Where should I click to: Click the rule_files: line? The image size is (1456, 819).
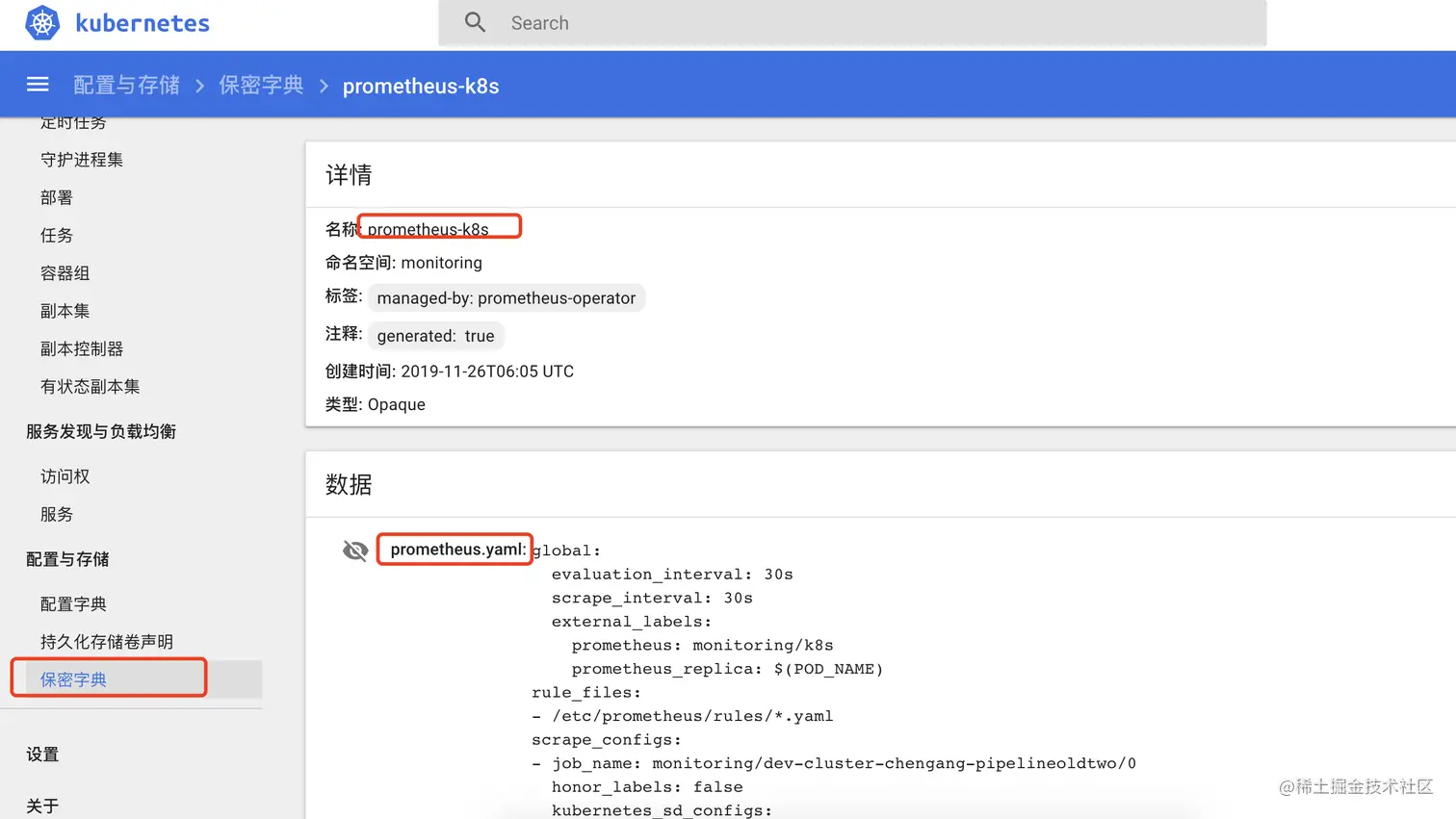(x=585, y=693)
